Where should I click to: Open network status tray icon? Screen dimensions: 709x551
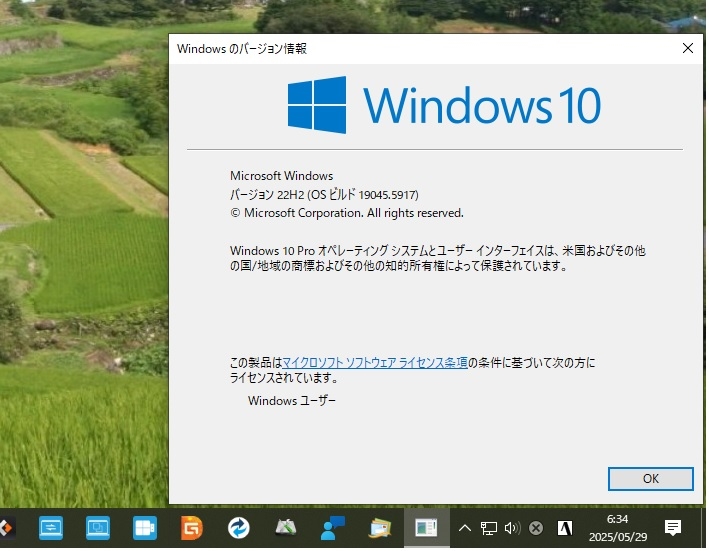[x=490, y=530]
